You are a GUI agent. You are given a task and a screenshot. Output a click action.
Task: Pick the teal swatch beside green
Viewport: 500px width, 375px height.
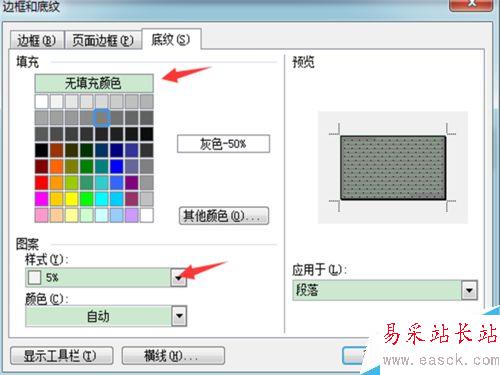(x=101, y=166)
